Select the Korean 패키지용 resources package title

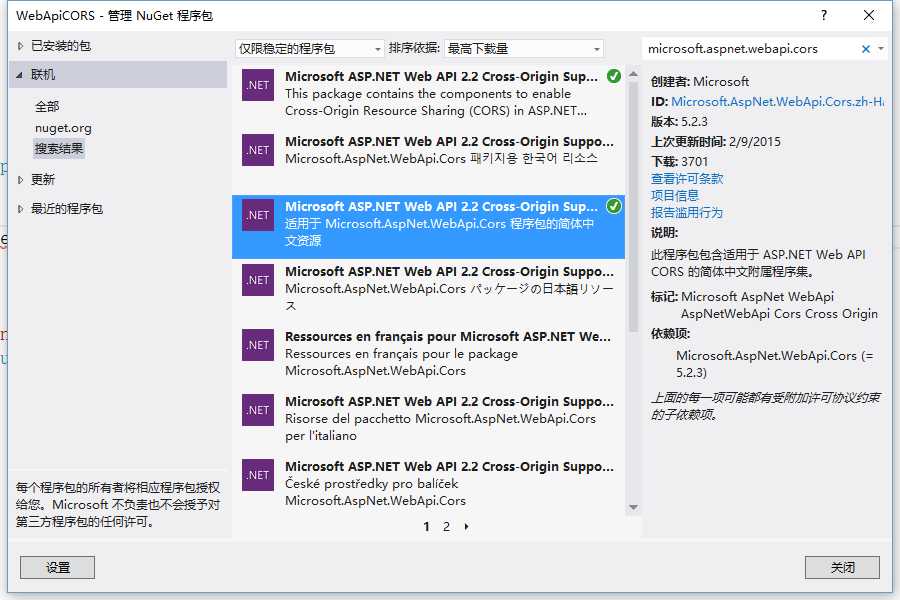pyautogui.click(x=449, y=142)
